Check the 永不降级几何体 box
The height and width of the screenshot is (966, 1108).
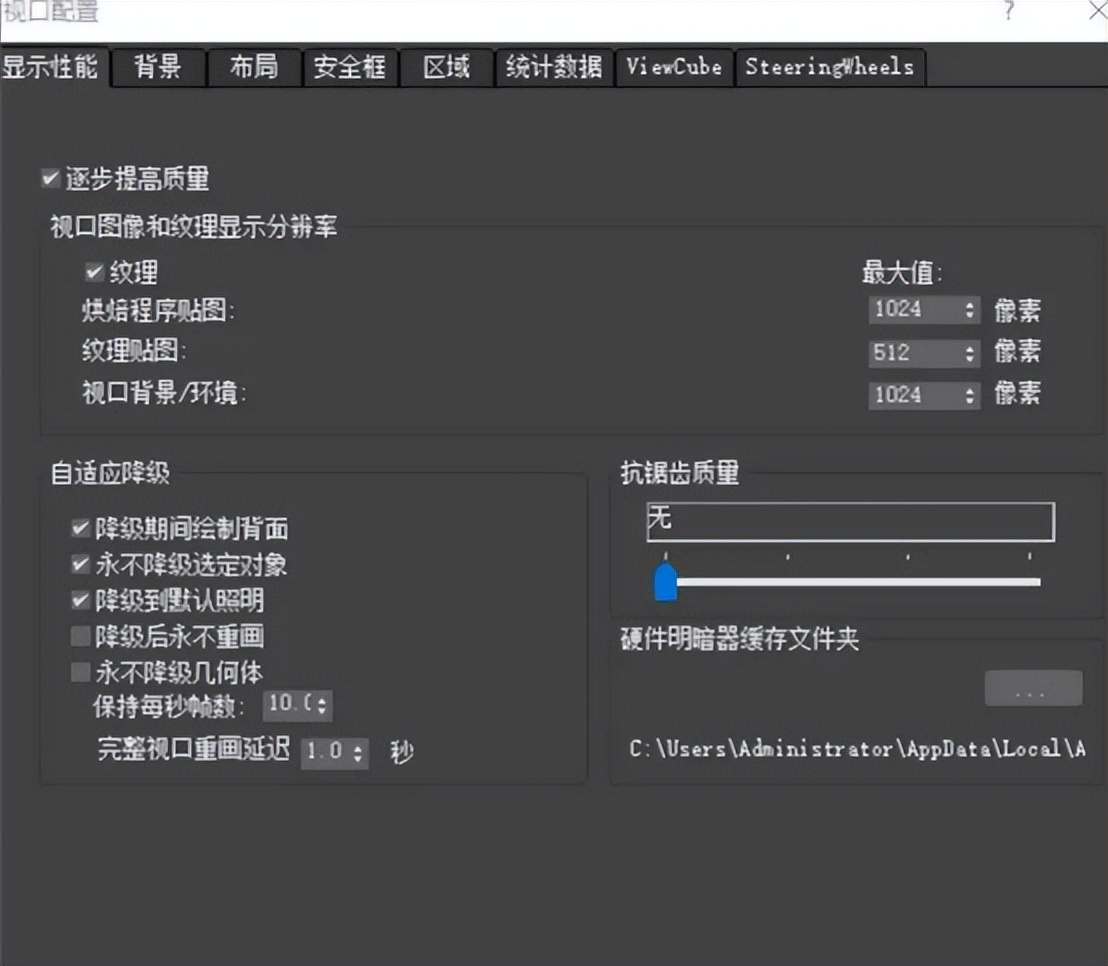(80, 673)
